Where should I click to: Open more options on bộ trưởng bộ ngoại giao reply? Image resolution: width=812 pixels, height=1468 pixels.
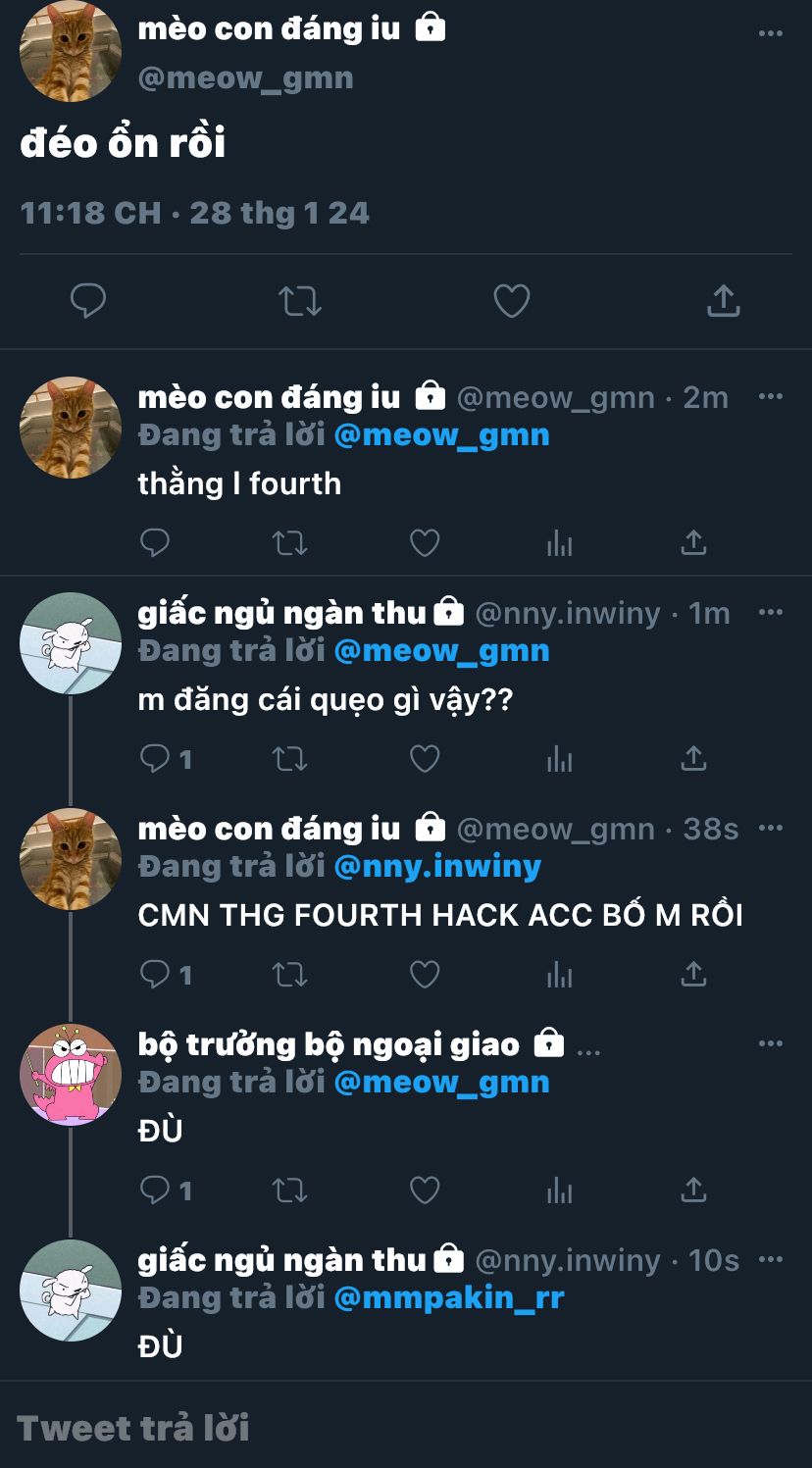click(771, 1043)
